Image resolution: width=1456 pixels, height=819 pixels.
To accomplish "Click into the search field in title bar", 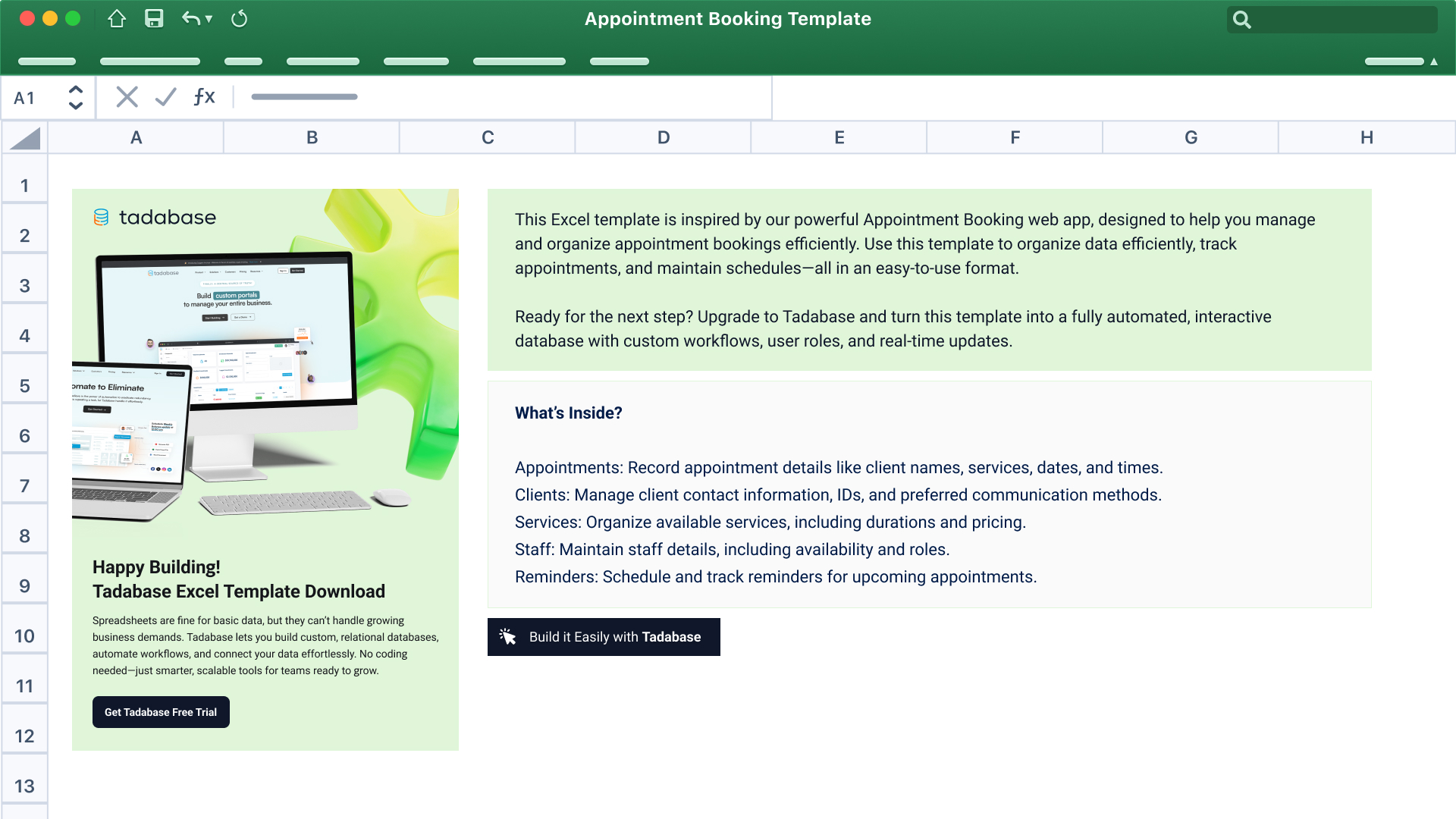I will coord(1332,20).
